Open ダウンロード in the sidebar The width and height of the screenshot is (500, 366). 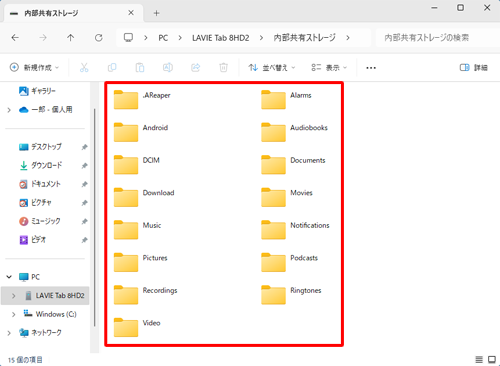point(47,165)
